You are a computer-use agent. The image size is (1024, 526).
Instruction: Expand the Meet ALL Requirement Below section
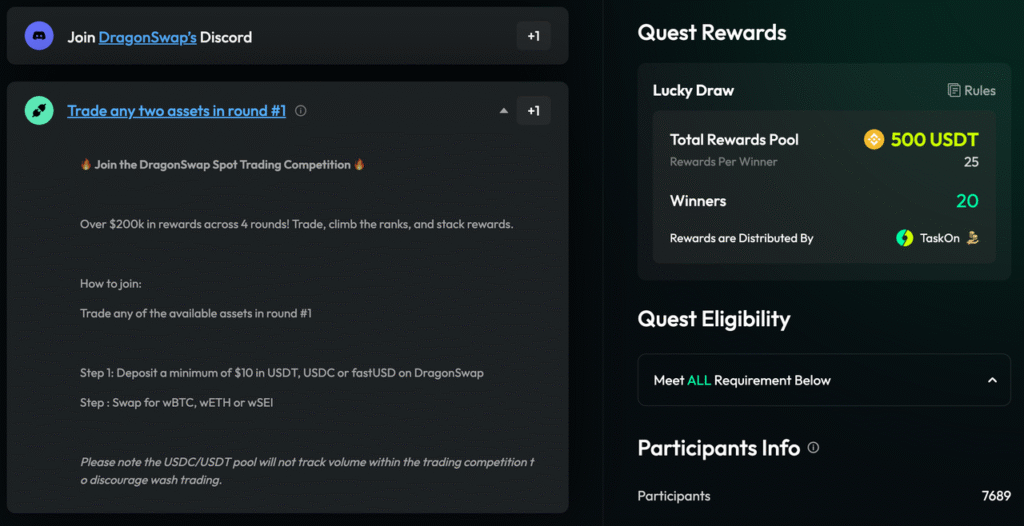click(992, 380)
